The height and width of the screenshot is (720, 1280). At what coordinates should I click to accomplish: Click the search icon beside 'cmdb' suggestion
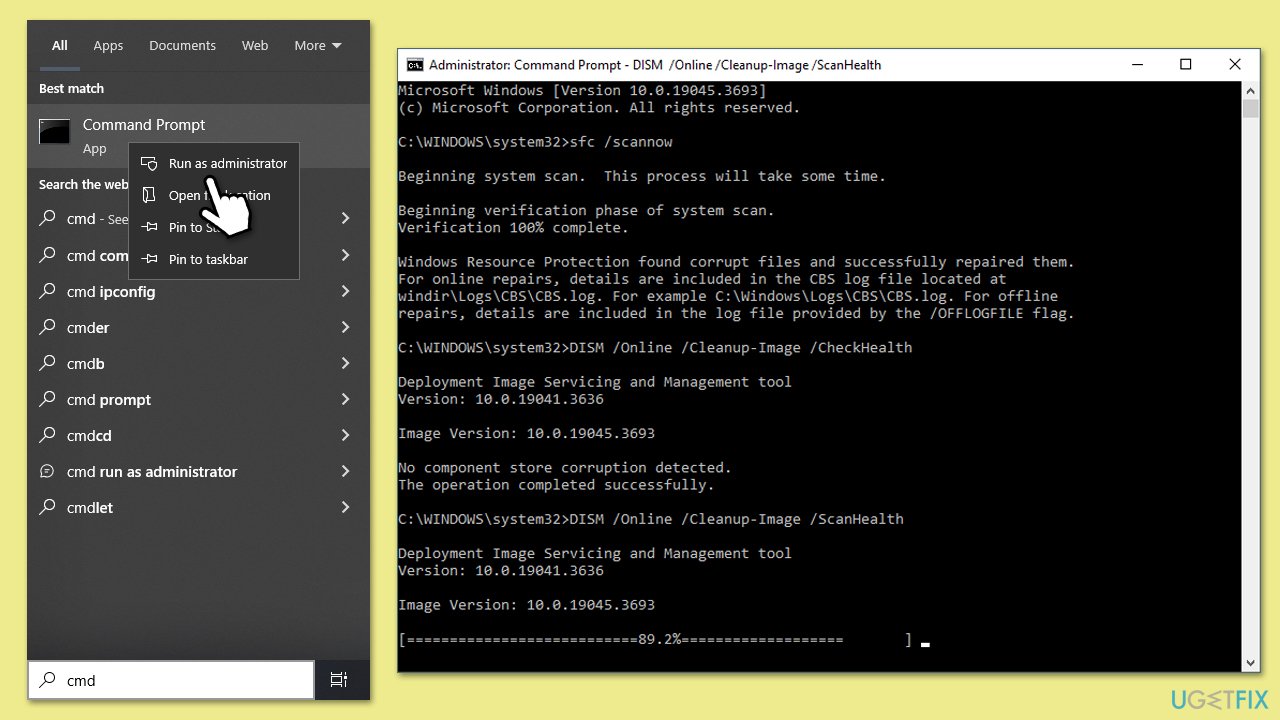(47, 363)
